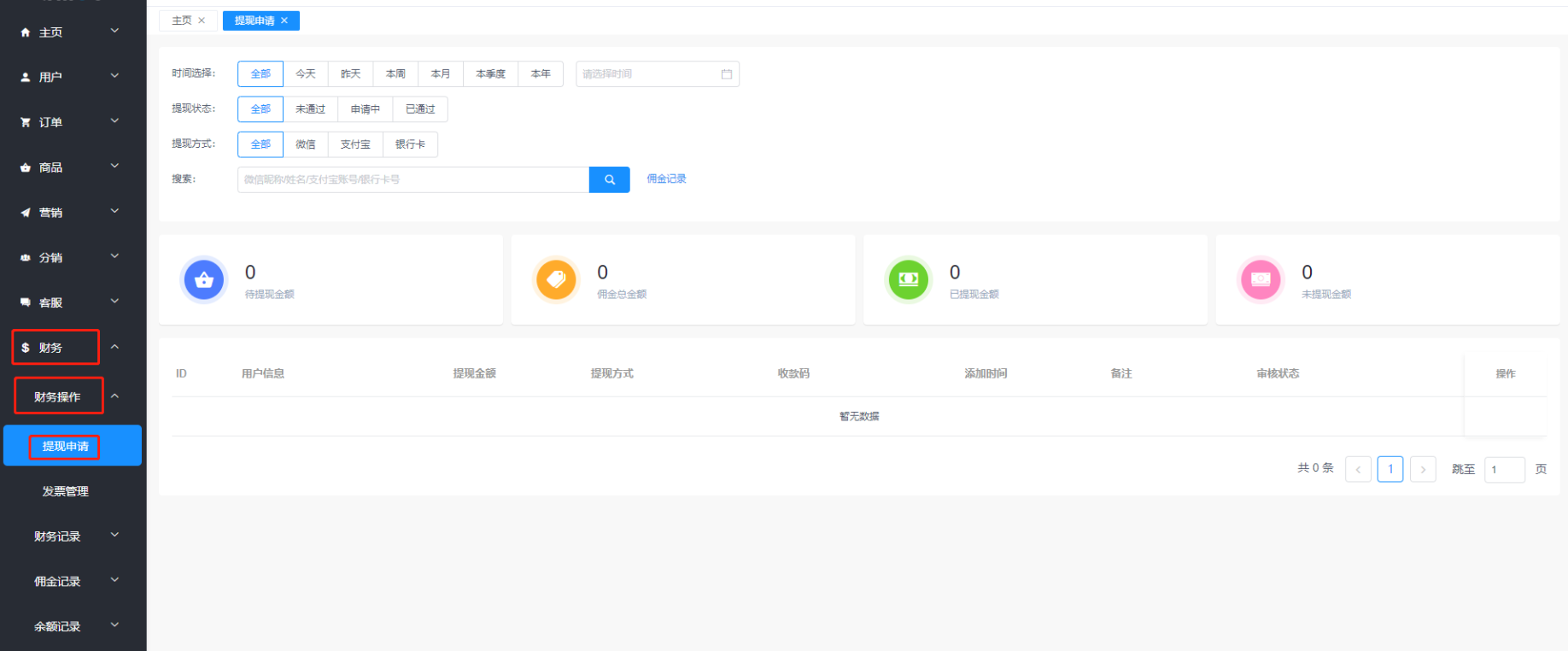Image resolution: width=1568 pixels, height=651 pixels.
Task: Close the 提现申请 tab with its X
Action: 284,21
